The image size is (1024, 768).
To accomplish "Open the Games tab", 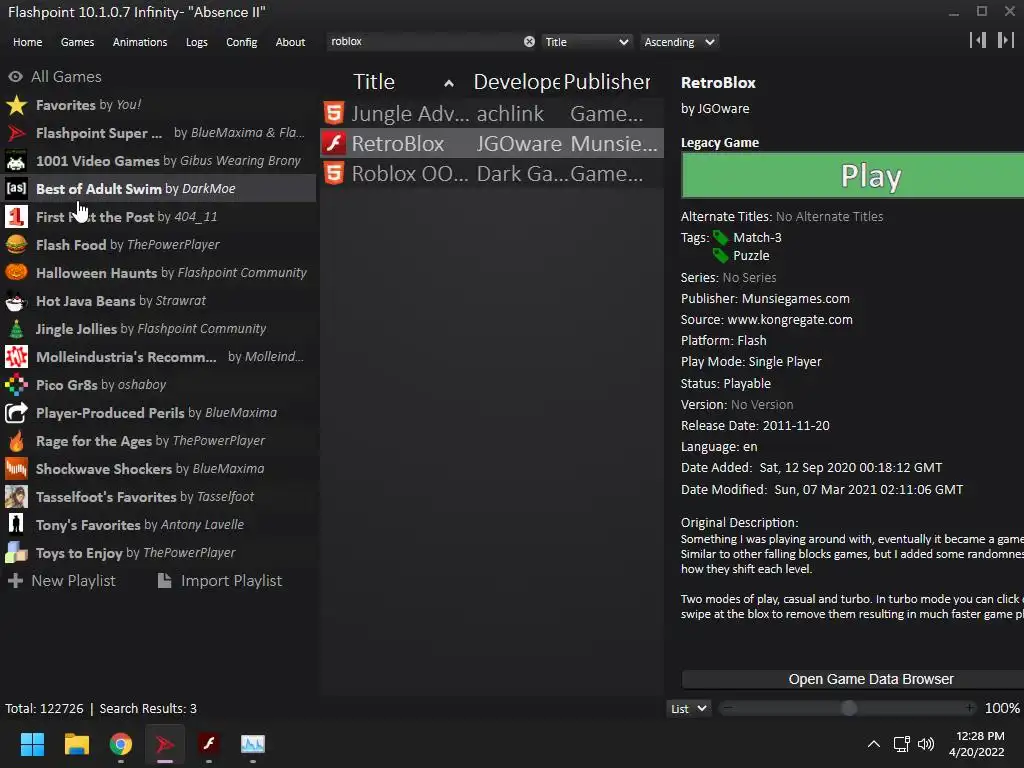I will 77,42.
